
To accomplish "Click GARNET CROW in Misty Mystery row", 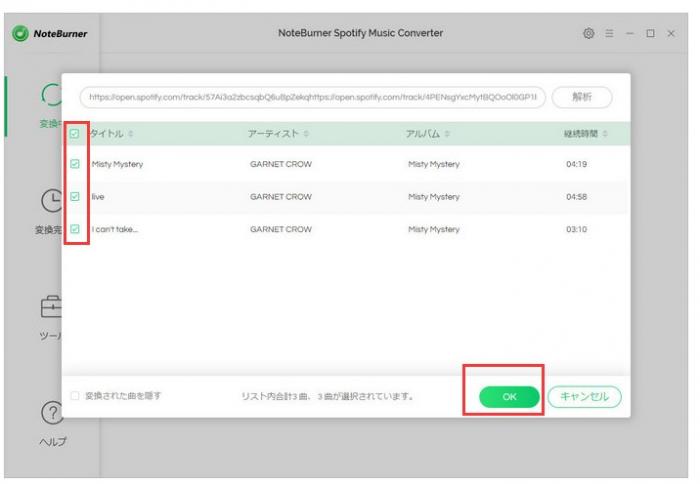I will coord(281,164).
